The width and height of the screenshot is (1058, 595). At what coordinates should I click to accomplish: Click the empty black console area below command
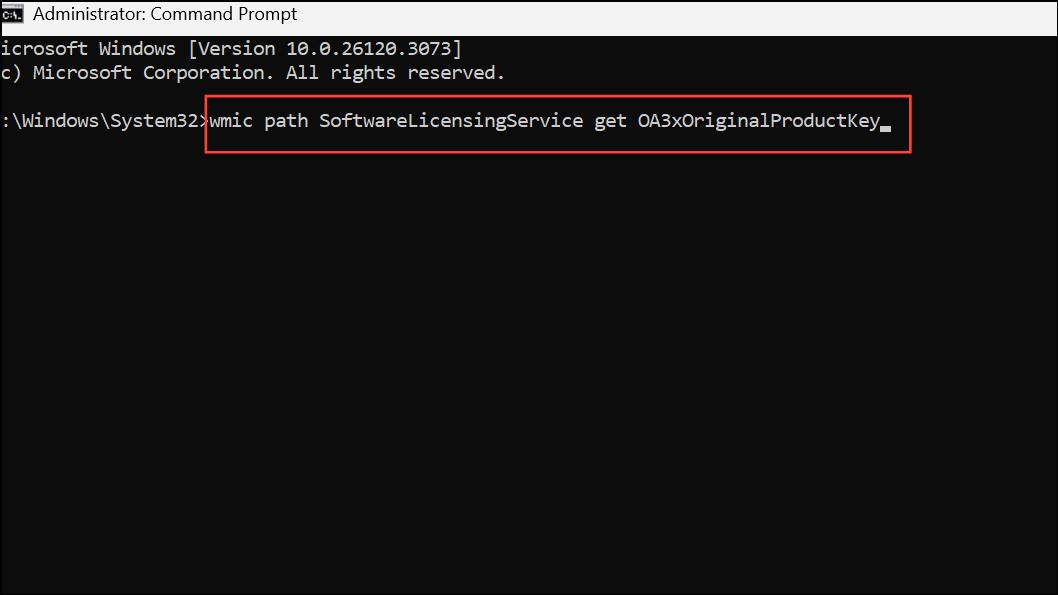(x=500, y=380)
